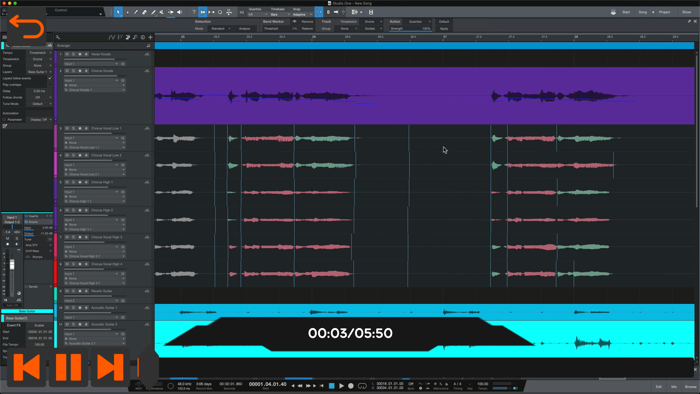Select the Bend tool in toolbar

pyautogui.click(x=171, y=12)
